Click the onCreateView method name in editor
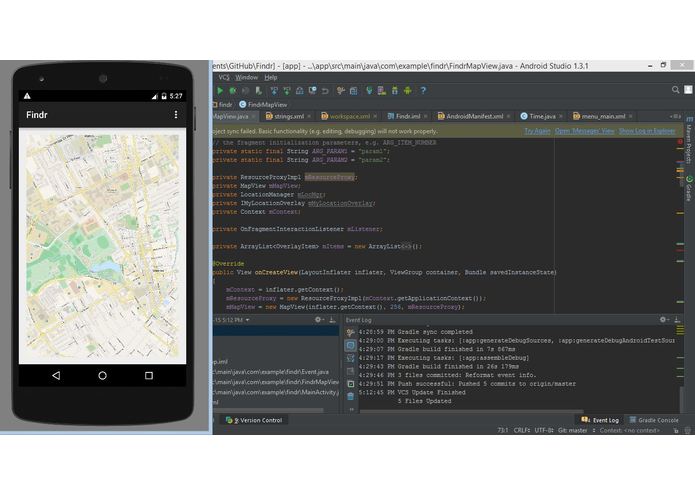The width and height of the screenshot is (695, 494). point(276,272)
